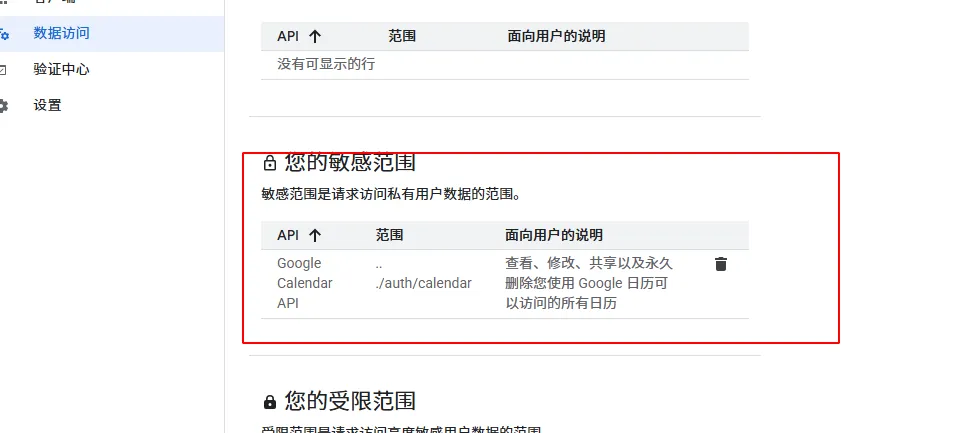Click the 验证中心 sidebar icon
Screen dimensions: 958x433
pos(4,69)
